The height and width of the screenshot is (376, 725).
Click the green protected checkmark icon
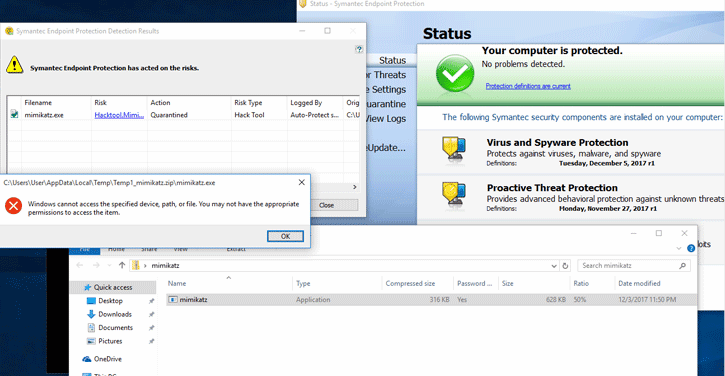click(x=455, y=73)
